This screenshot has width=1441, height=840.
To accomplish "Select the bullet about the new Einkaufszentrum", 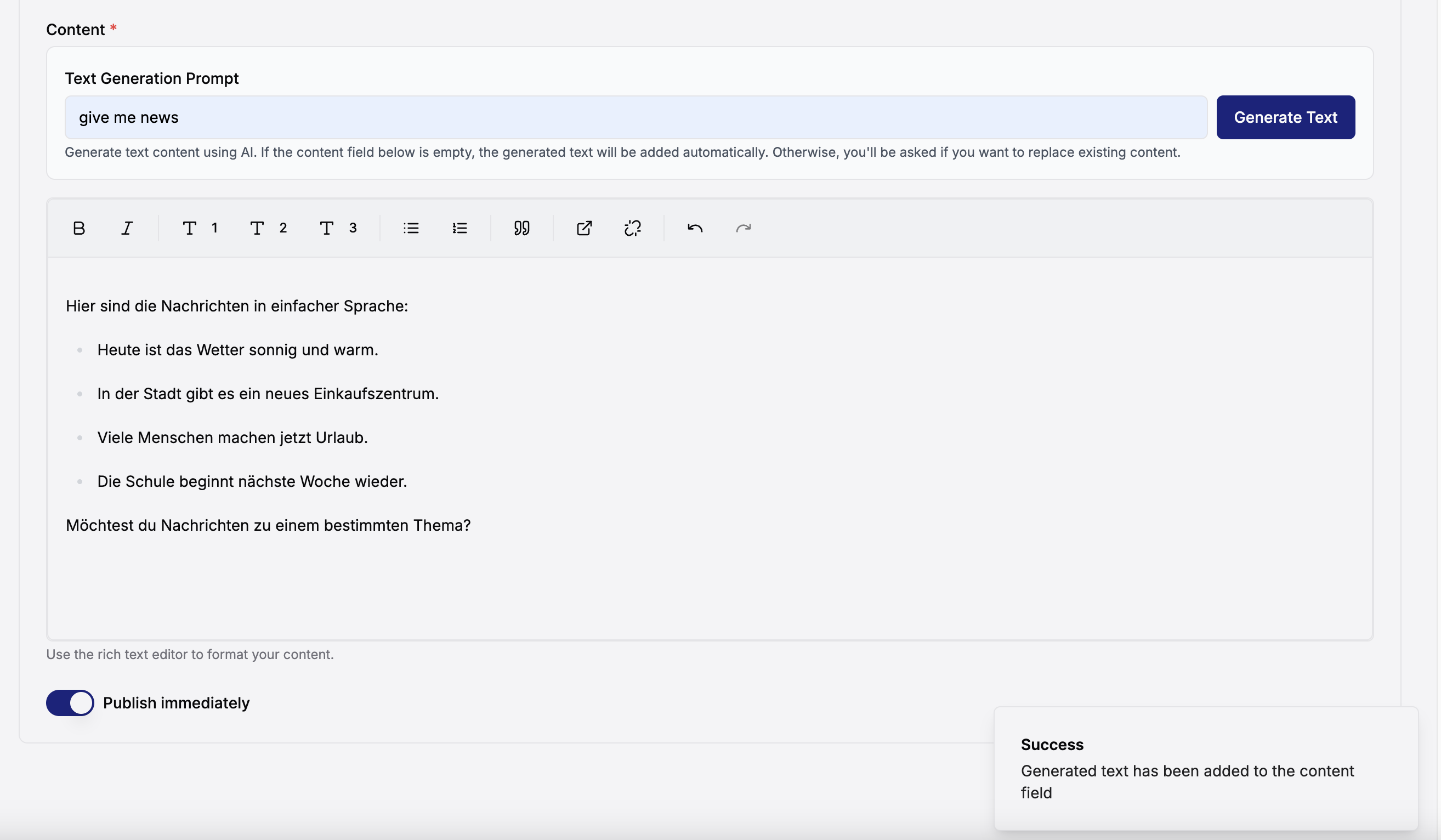I will [x=268, y=394].
